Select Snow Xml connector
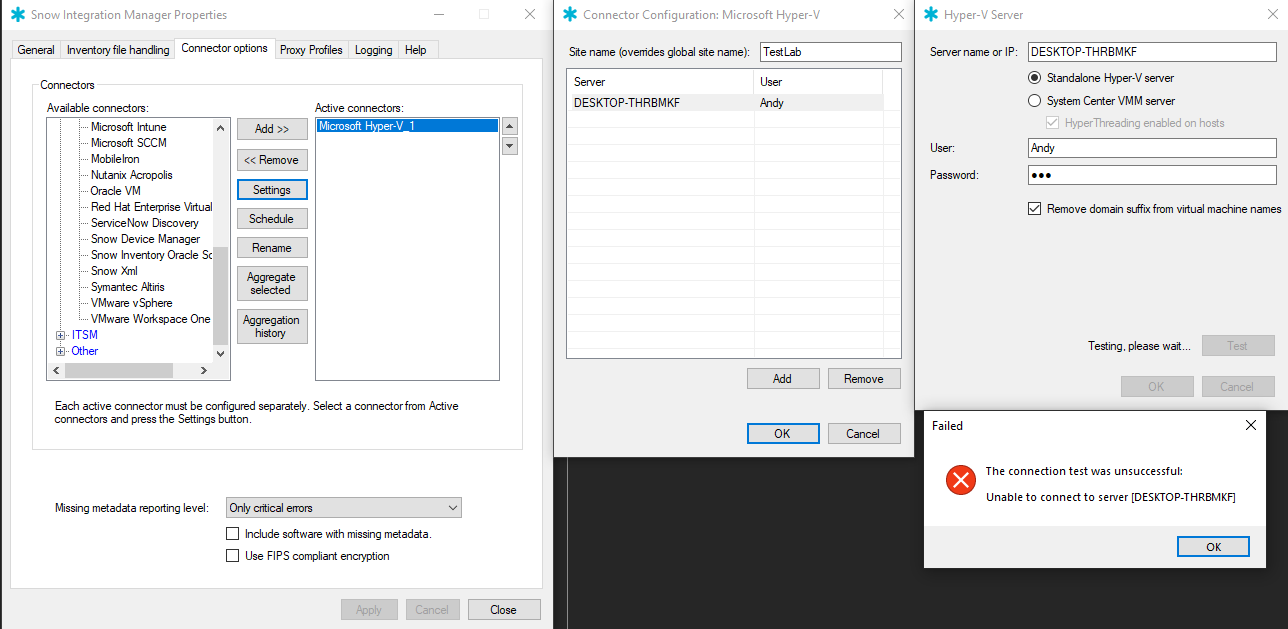Image resolution: width=1288 pixels, height=629 pixels. 115,271
